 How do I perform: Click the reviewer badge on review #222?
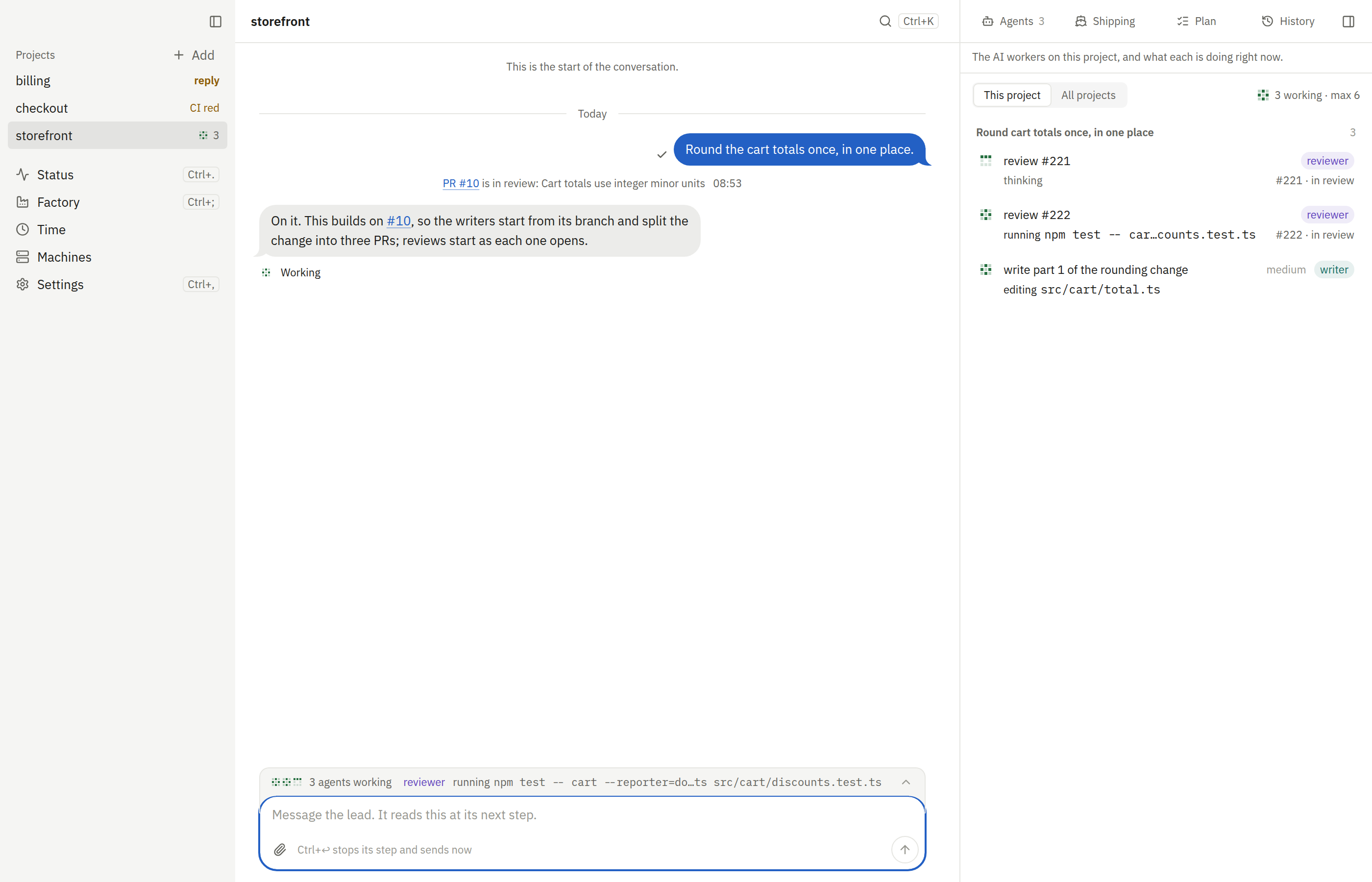tap(1327, 215)
